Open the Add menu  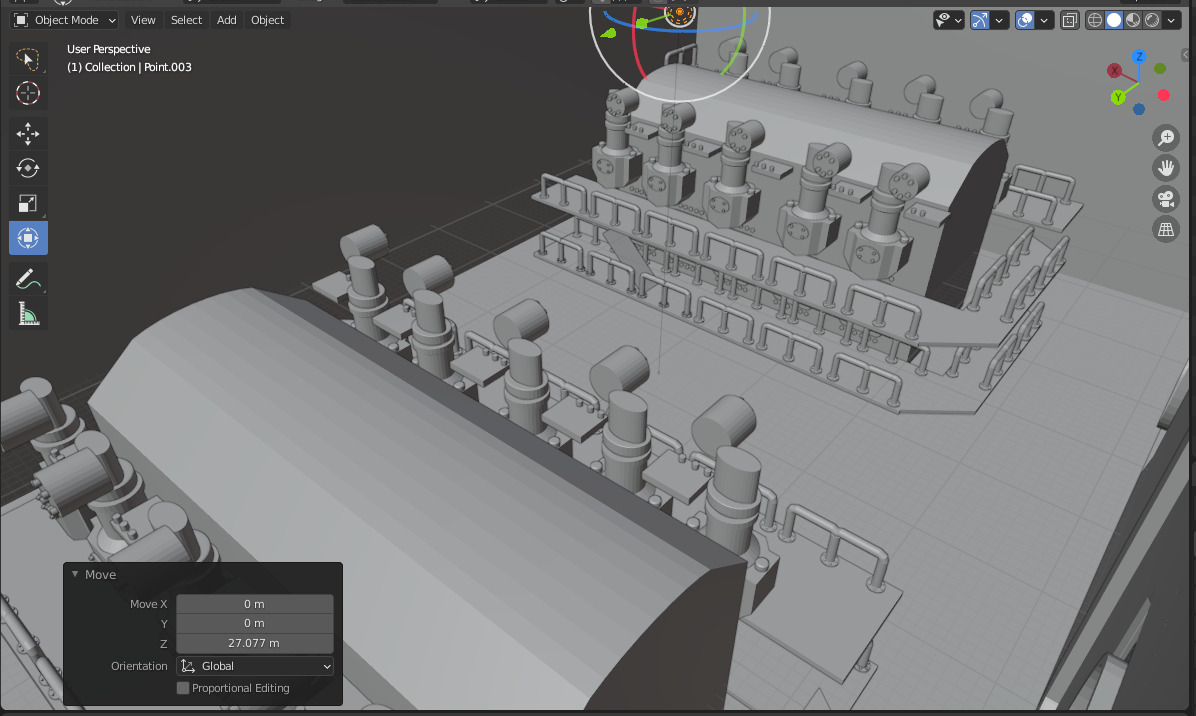(x=227, y=21)
